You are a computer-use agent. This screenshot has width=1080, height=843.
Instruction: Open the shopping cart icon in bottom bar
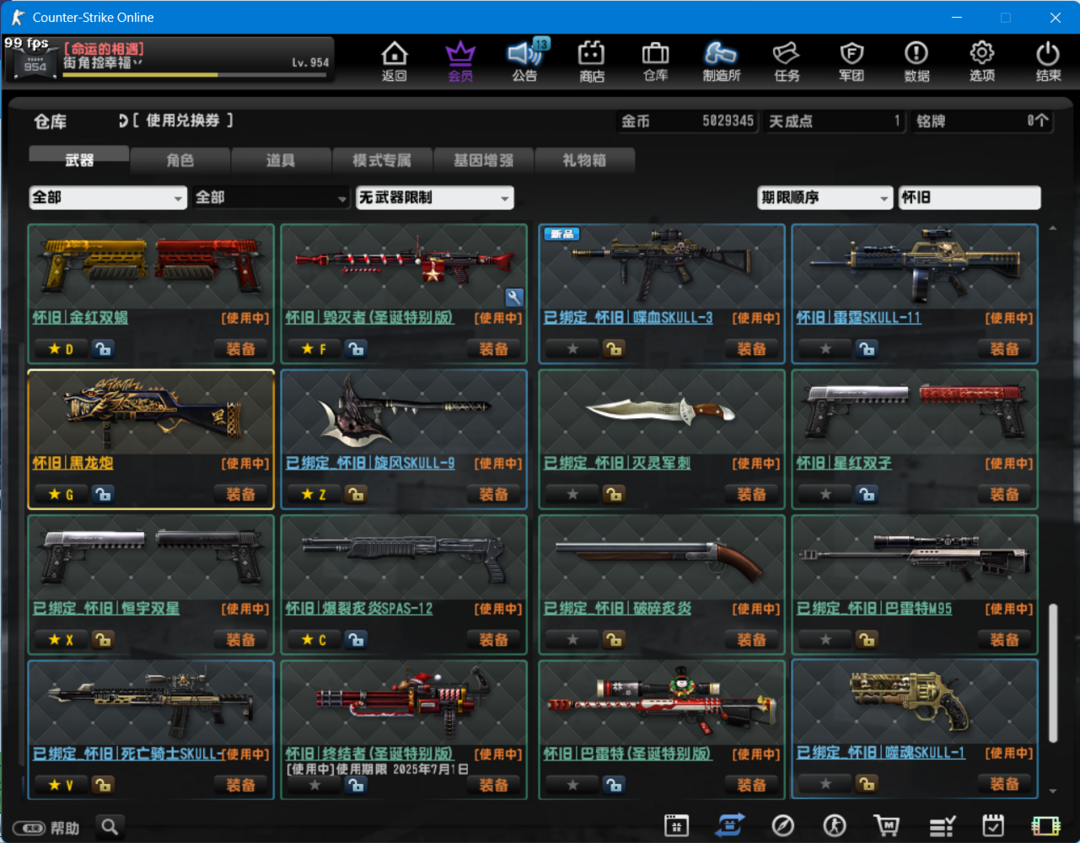coord(886,825)
